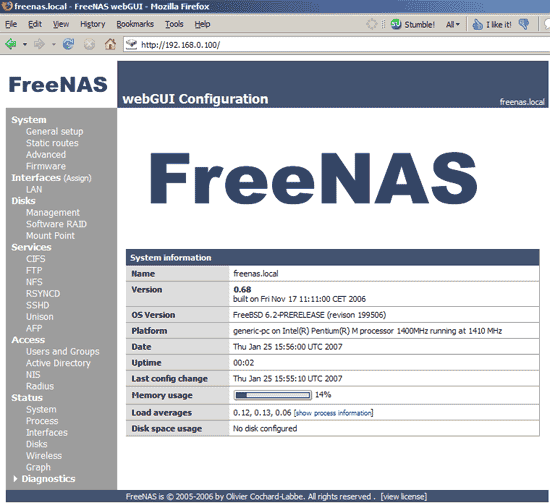Click the site icon in address bar
This screenshot has height=503, width=550.
click(x=132, y=45)
